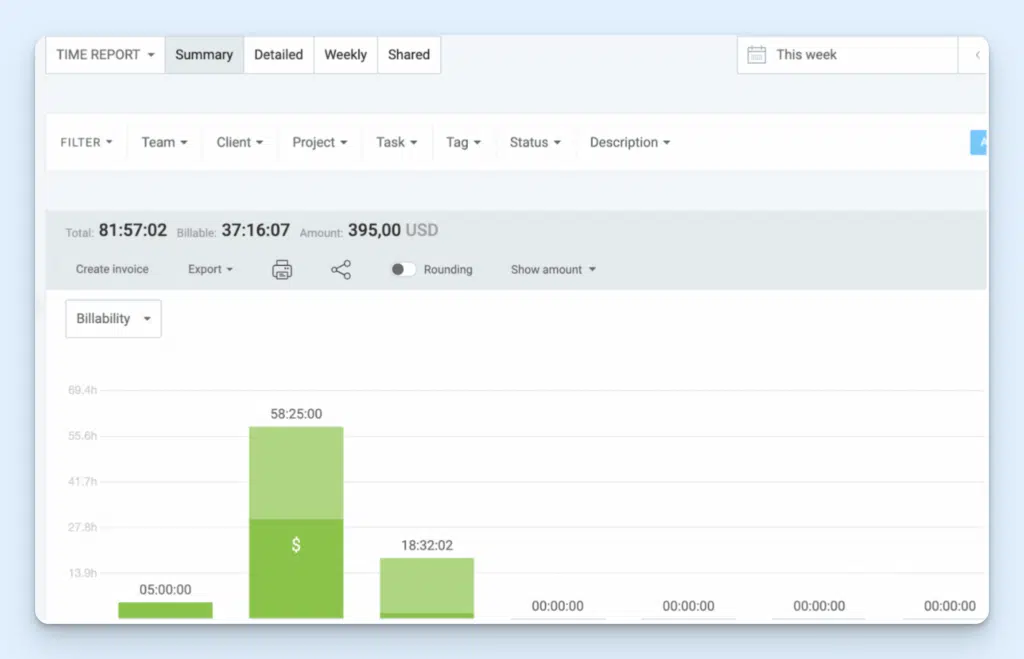Open the Export dropdown
The height and width of the screenshot is (659, 1024).
pyautogui.click(x=209, y=269)
